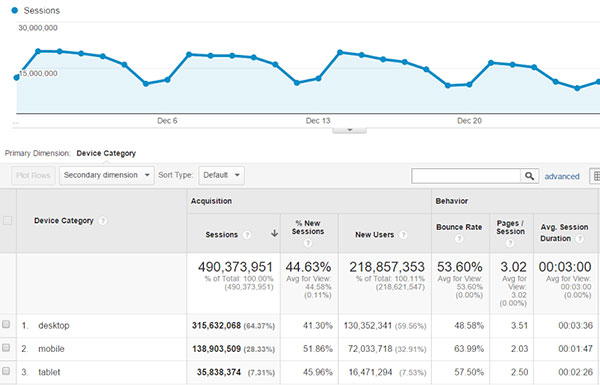
Task: Click desktop session duration 00:03:36
Action: point(576,326)
